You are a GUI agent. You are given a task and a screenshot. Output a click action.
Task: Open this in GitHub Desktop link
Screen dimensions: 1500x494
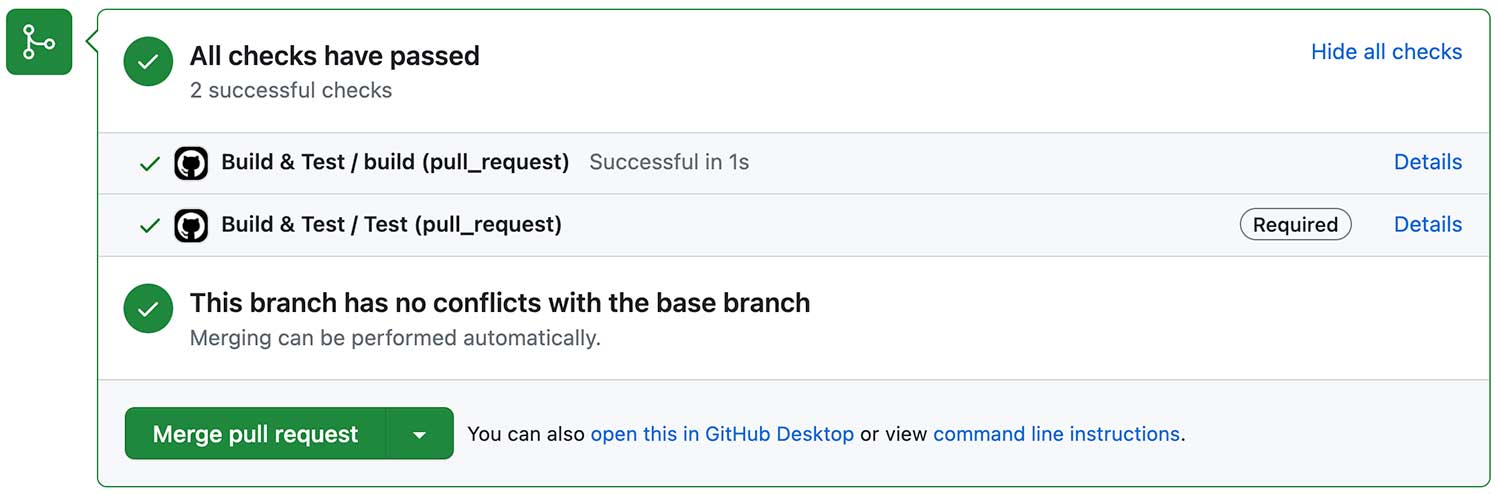[722, 434]
